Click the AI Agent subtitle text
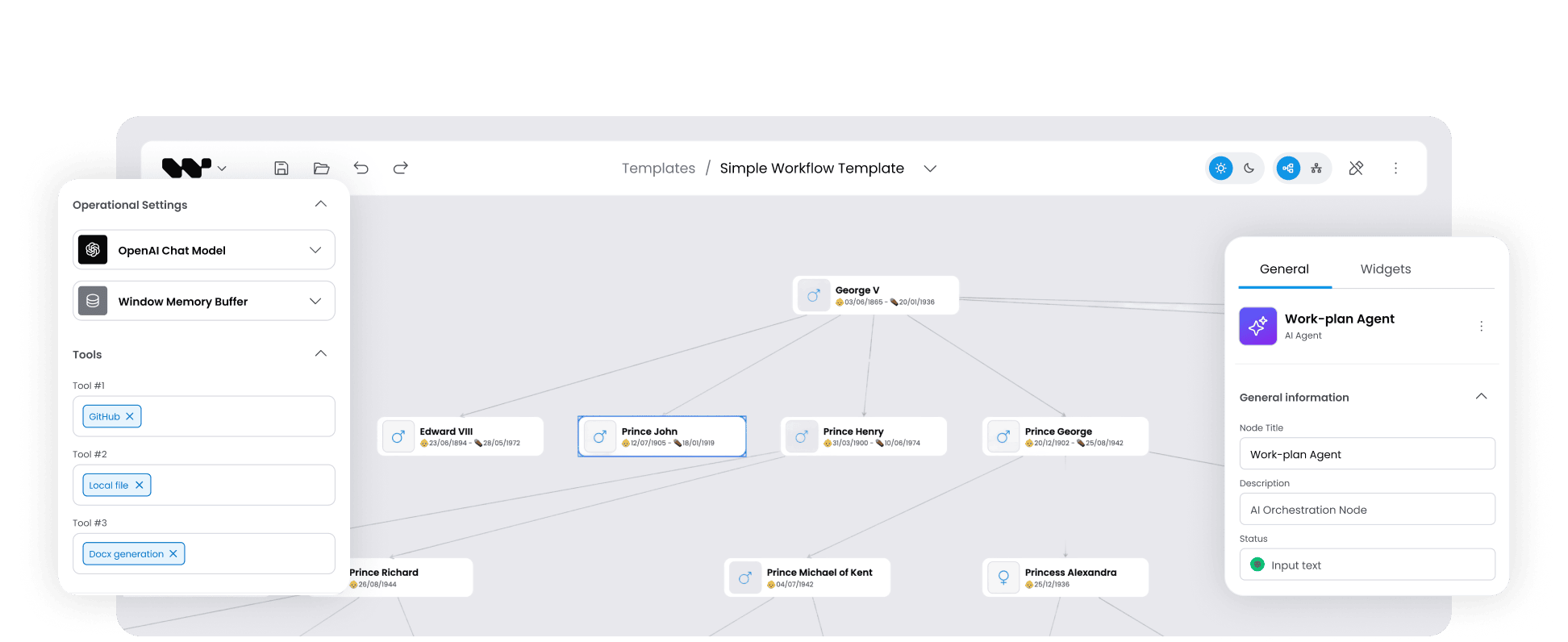This screenshot has width=1568, height=642. (1303, 336)
